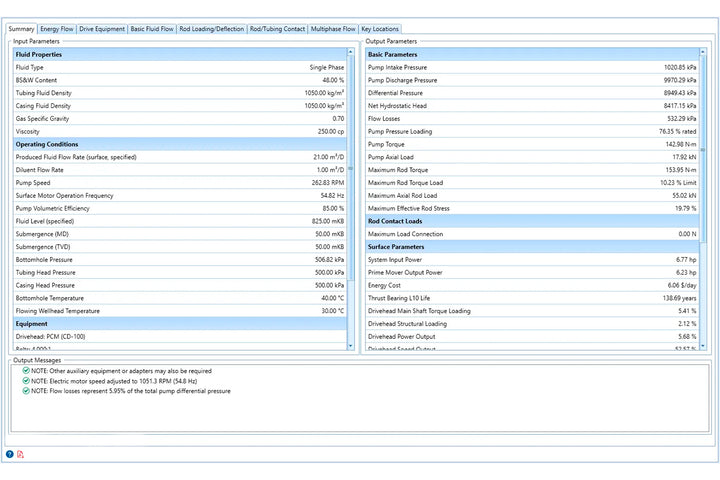Click Maximum Load Connection row

(532, 234)
